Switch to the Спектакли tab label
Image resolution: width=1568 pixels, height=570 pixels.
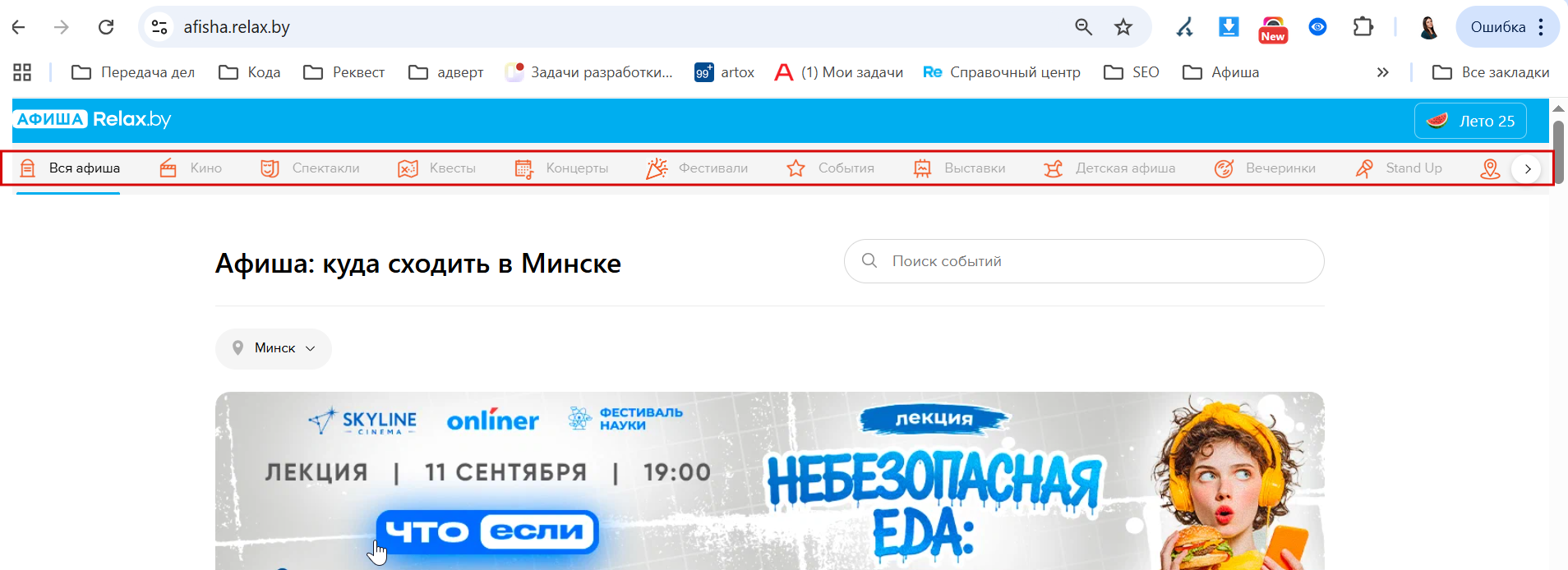[326, 168]
